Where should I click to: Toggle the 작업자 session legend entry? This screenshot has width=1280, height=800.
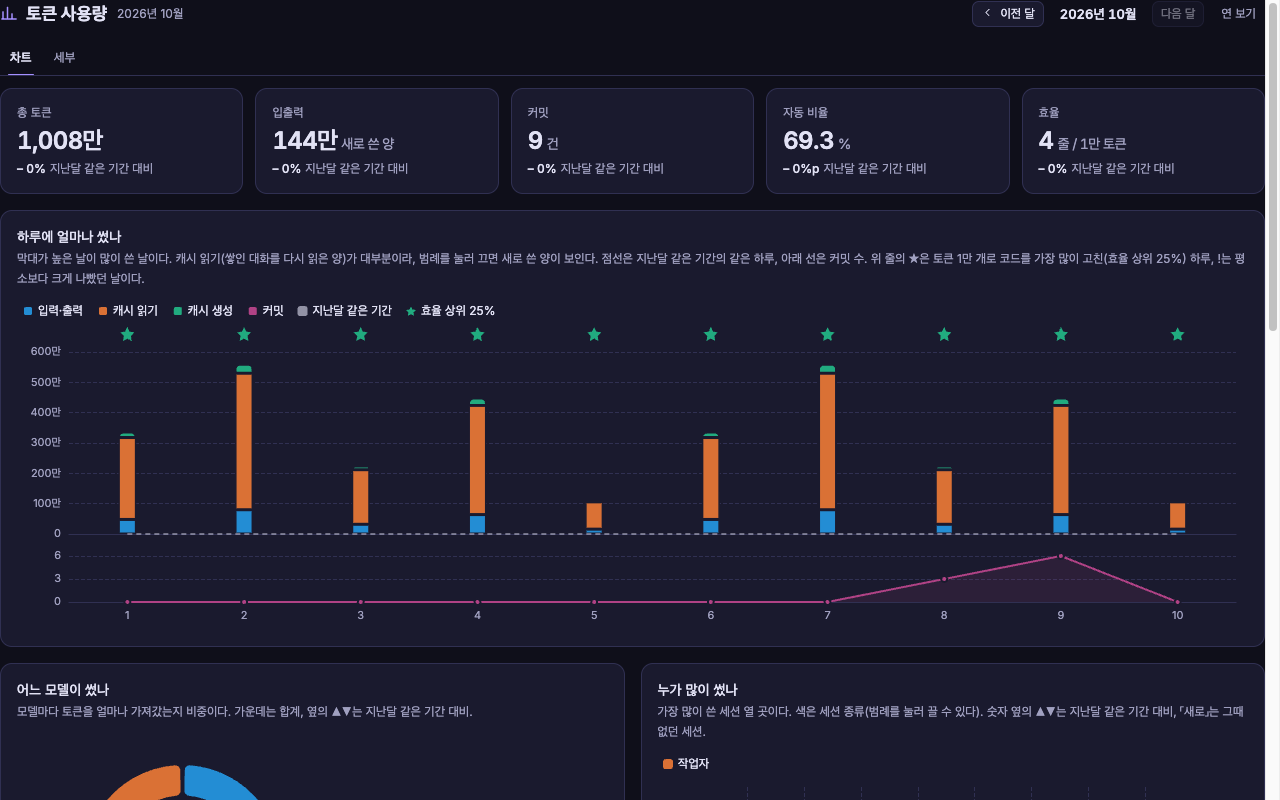[686, 764]
